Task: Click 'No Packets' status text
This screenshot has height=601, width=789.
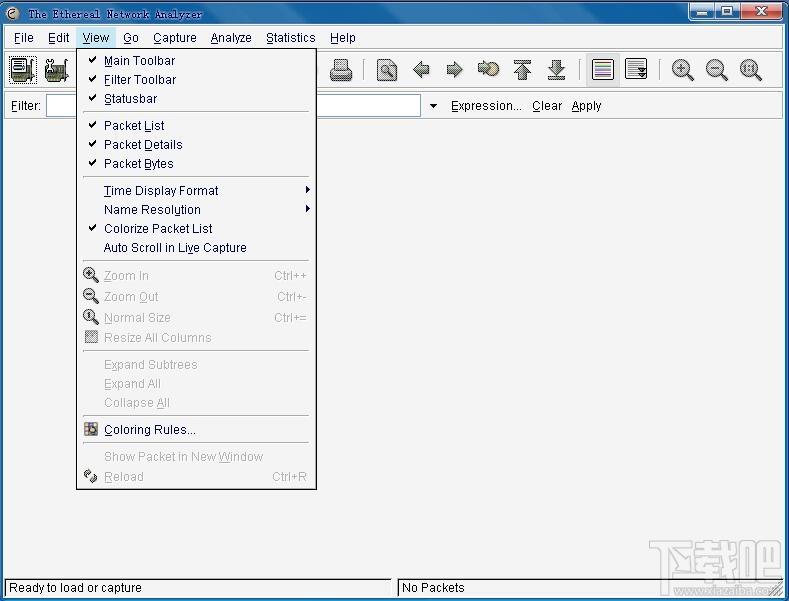Action: (x=433, y=587)
